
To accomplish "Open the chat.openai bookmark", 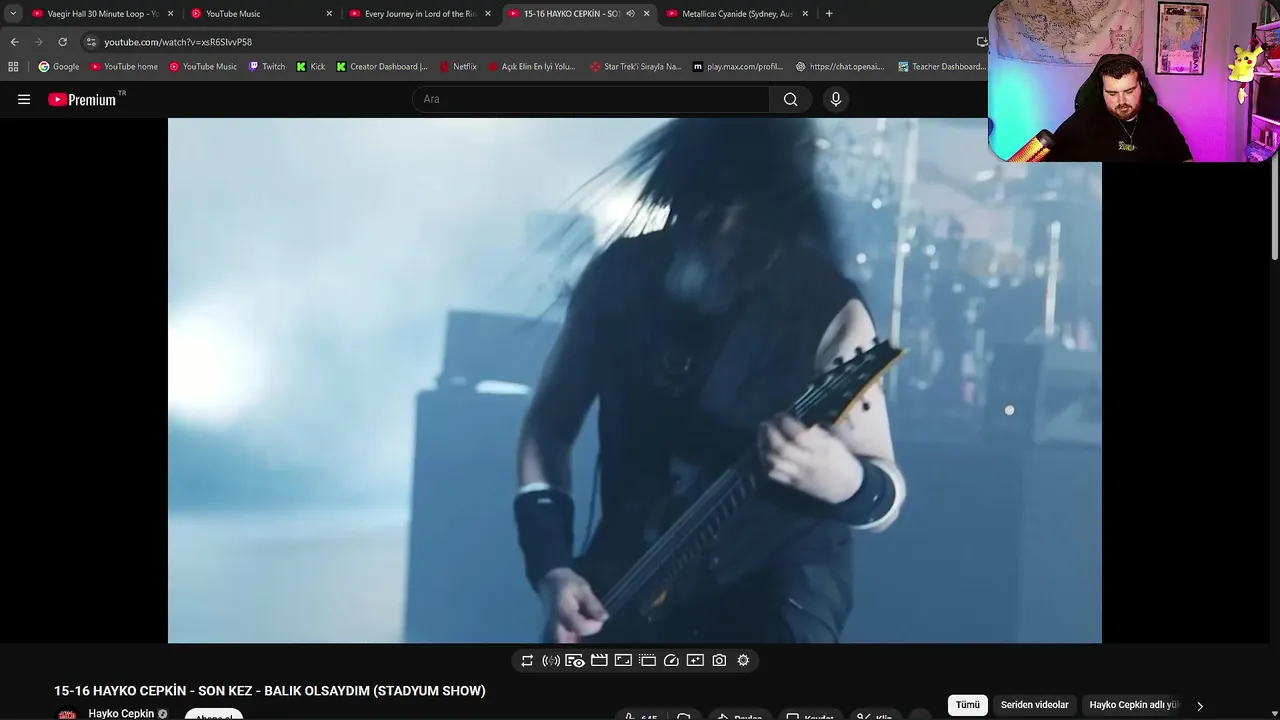I will (x=840, y=67).
